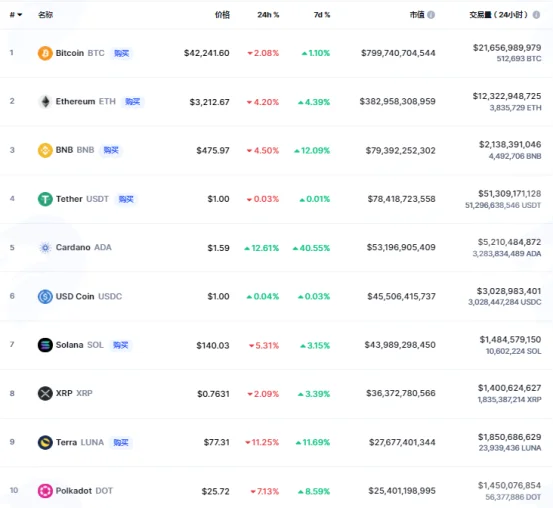554x508 pixels.
Task: Click the buy button next to Ethereum ETH
Action: point(132,102)
